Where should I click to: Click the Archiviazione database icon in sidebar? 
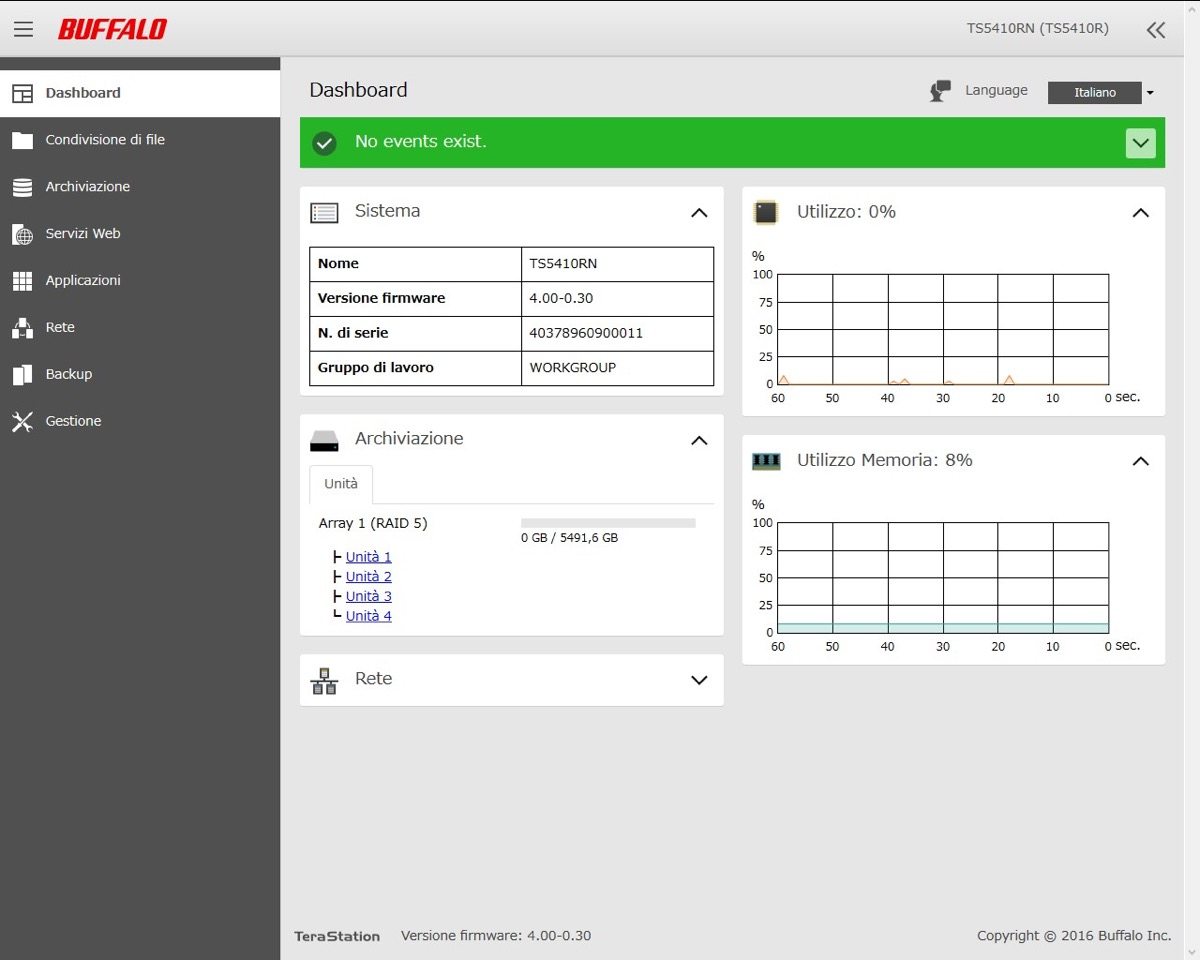point(23,187)
